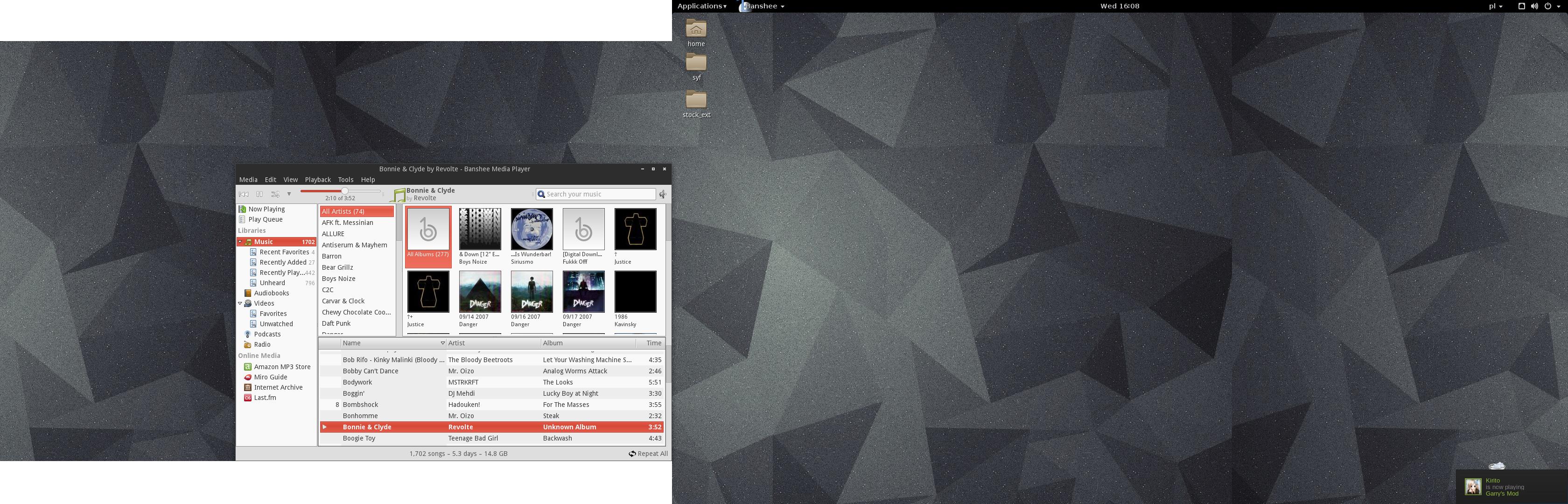
Task: Click the Recent Favorites playlist icon
Action: point(253,252)
